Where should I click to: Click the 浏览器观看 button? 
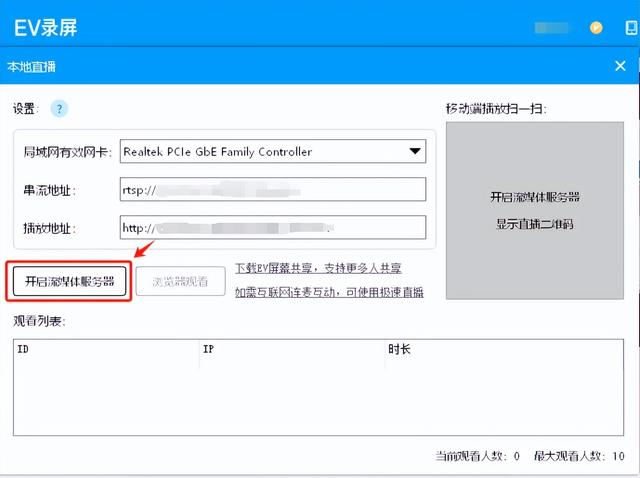pyautogui.click(x=180, y=281)
